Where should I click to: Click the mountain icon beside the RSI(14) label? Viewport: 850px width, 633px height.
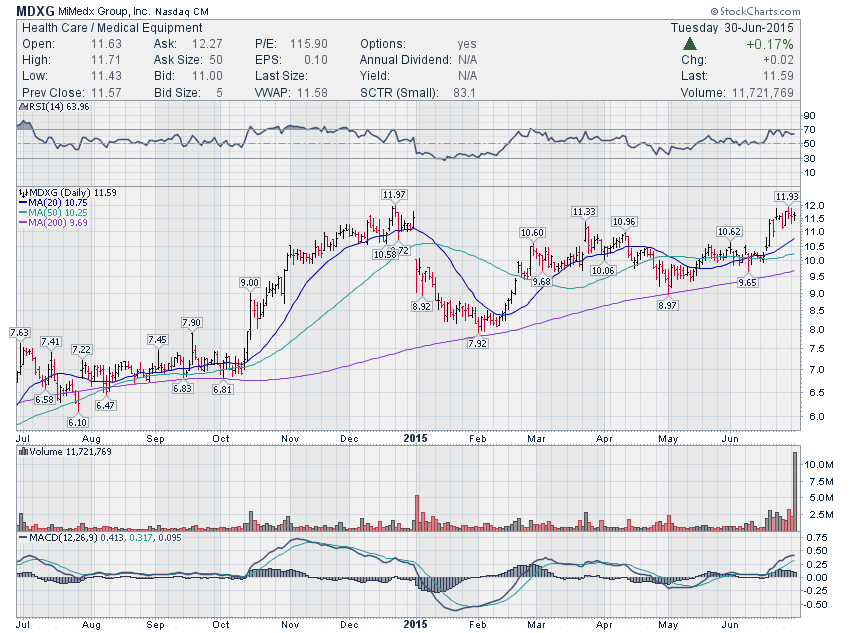click(x=24, y=107)
